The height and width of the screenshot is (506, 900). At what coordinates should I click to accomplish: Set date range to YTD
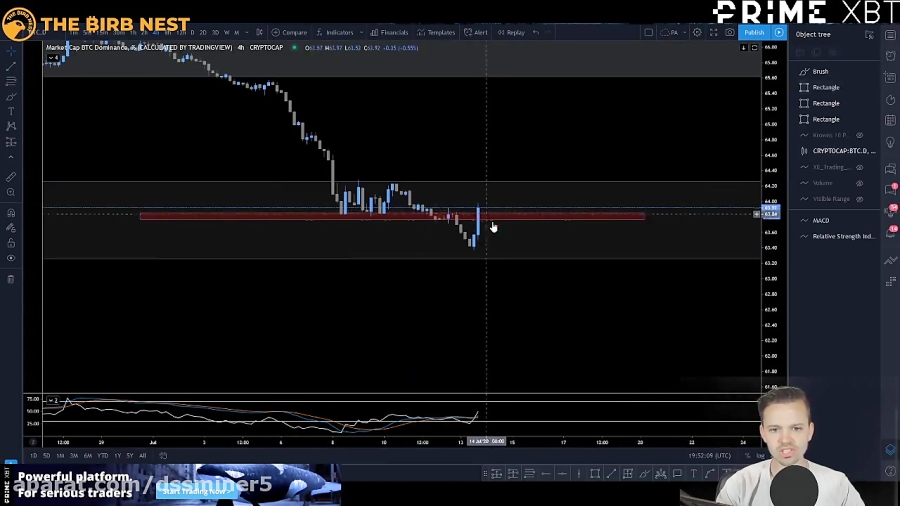103,456
